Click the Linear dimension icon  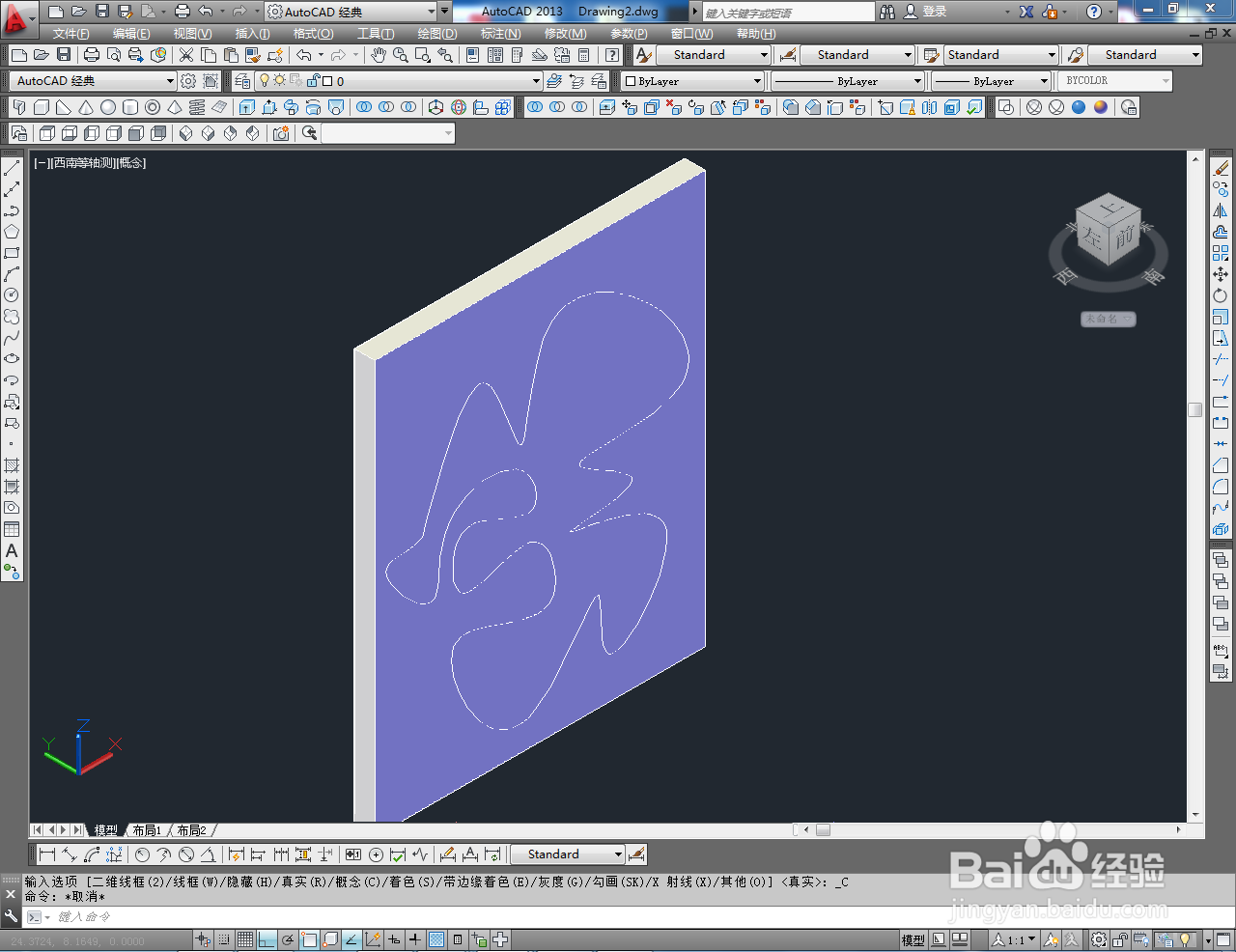click(46, 854)
